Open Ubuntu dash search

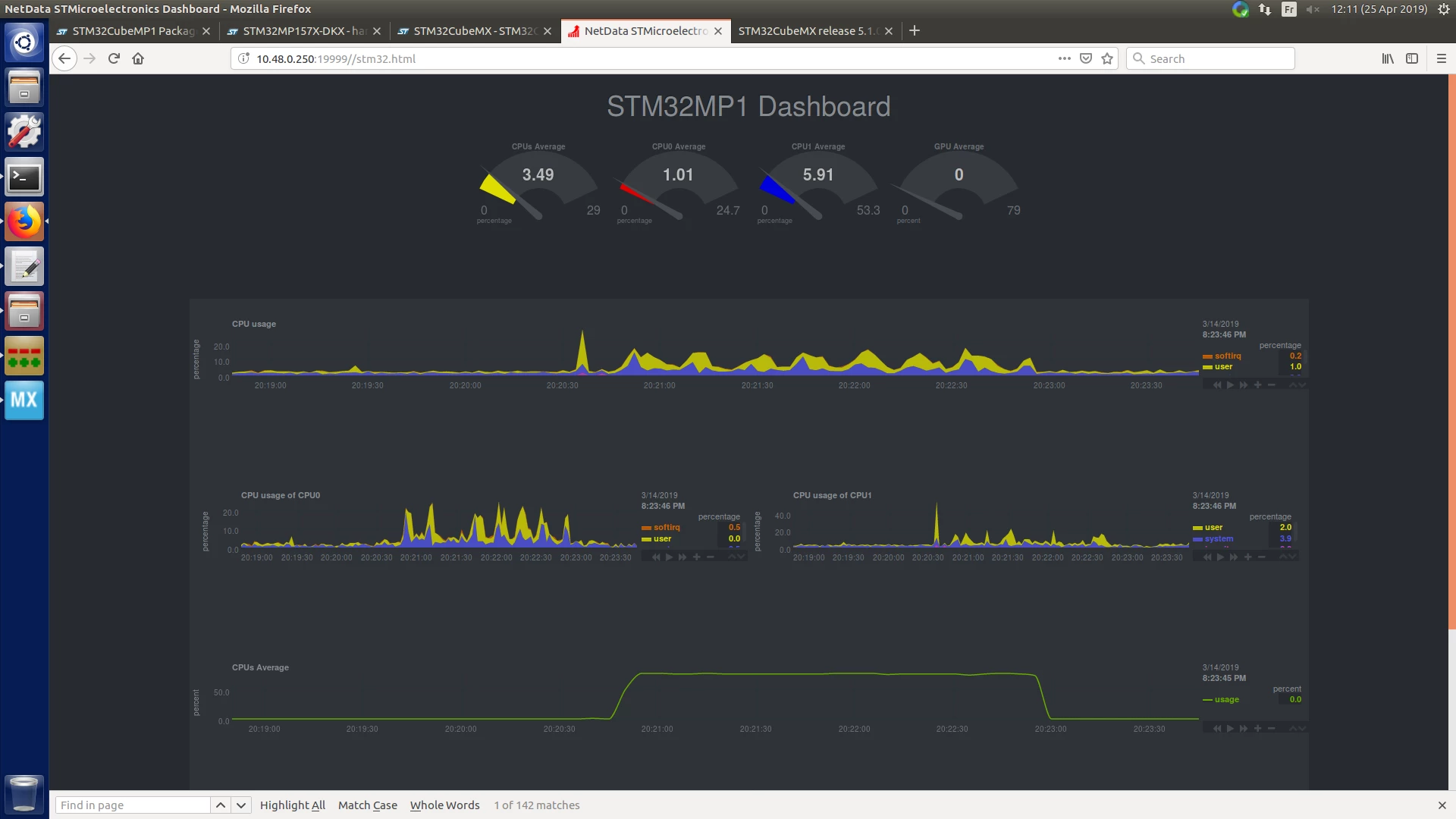point(24,42)
